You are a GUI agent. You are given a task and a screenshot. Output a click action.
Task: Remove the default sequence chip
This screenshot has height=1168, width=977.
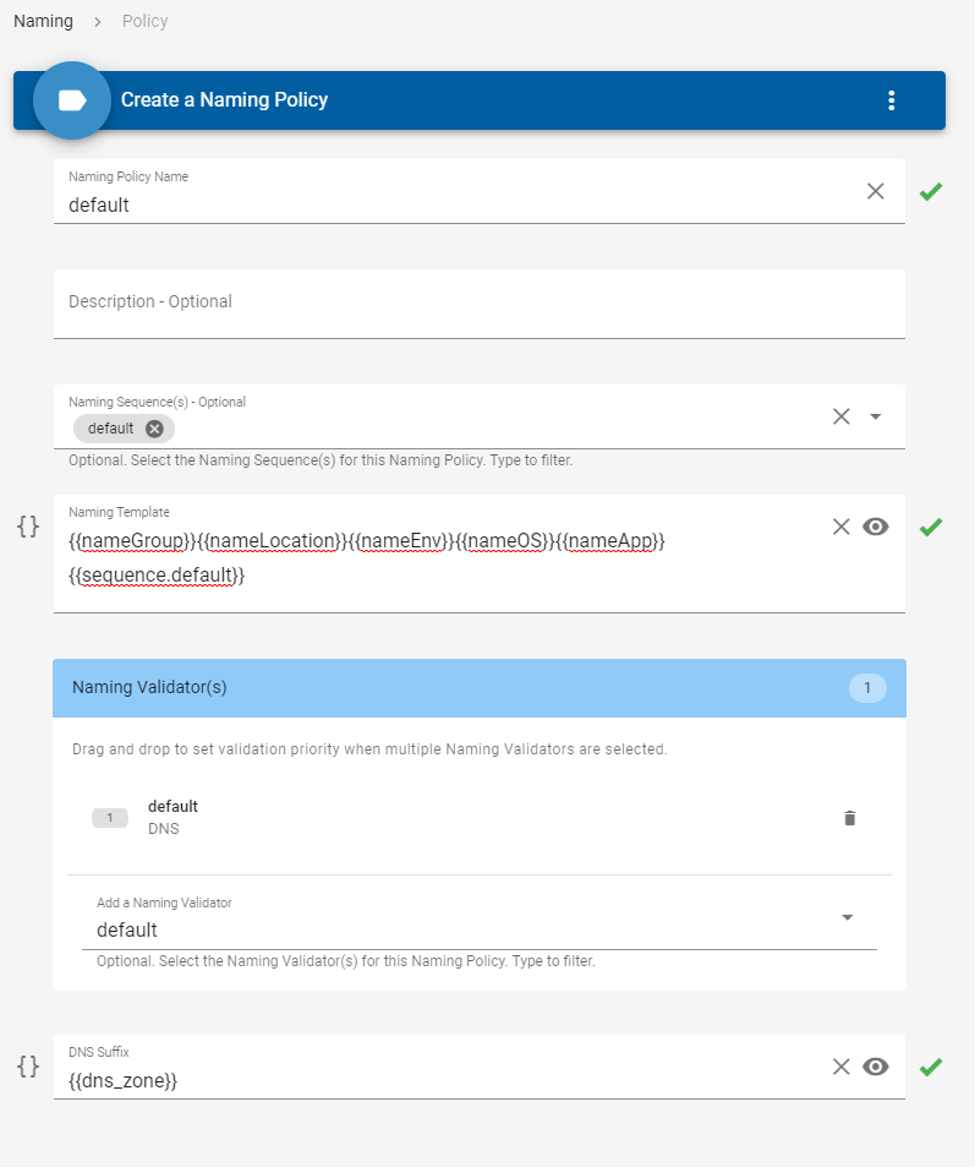coord(154,428)
